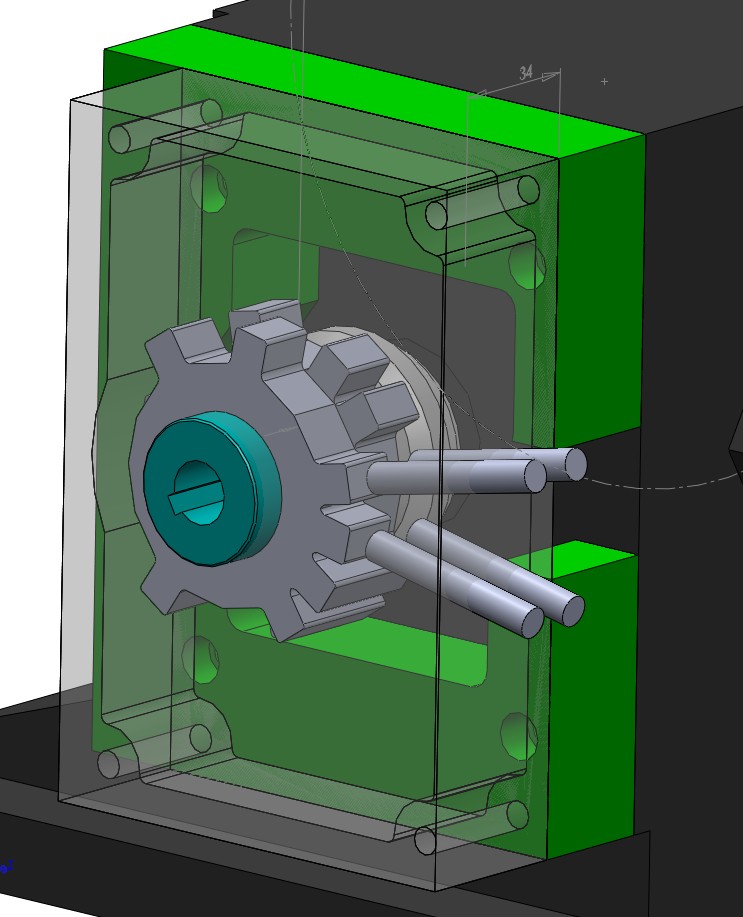The width and height of the screenshot is (743, 917).
Task: Click the small cross sketch point near dimension
Action: click(604, 81)
